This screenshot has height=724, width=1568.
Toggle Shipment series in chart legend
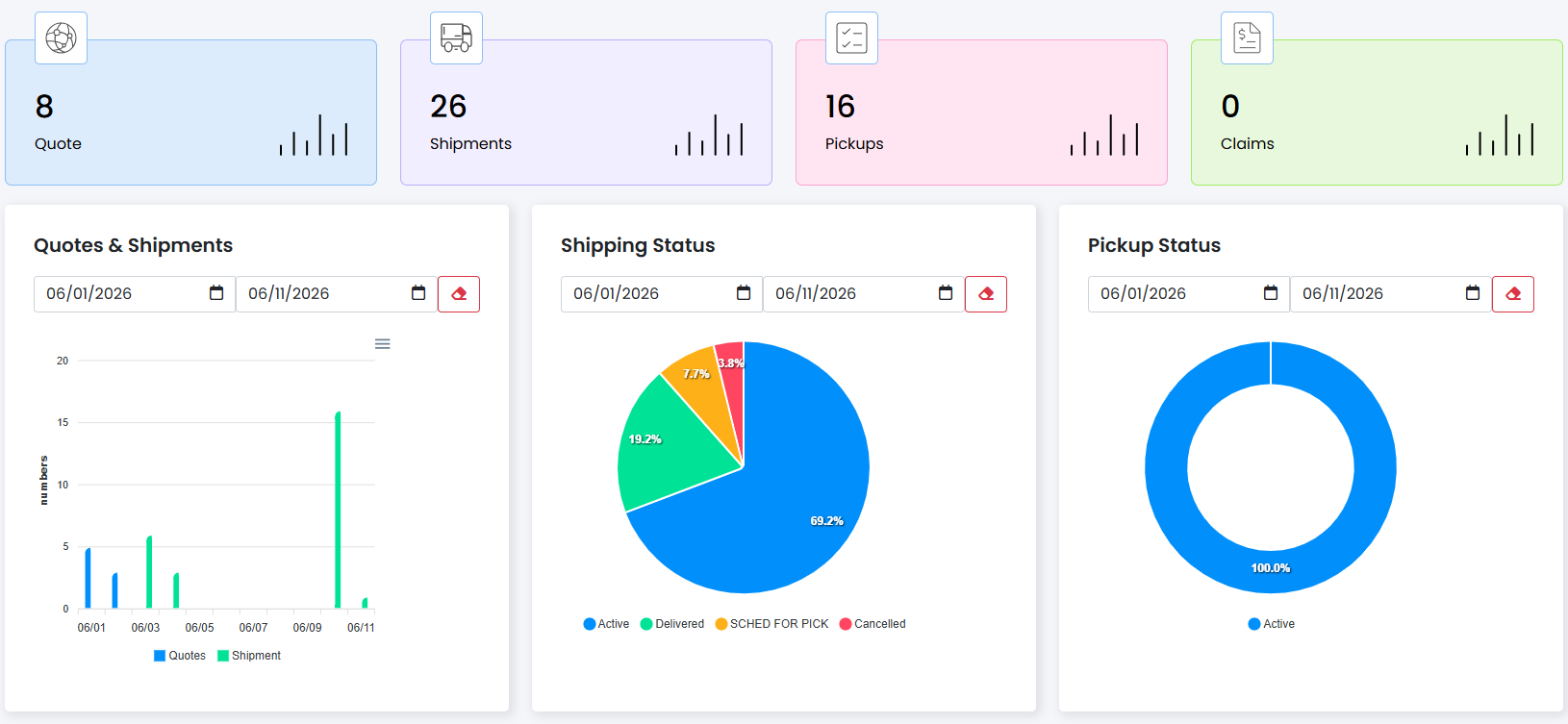pos(249,656)
